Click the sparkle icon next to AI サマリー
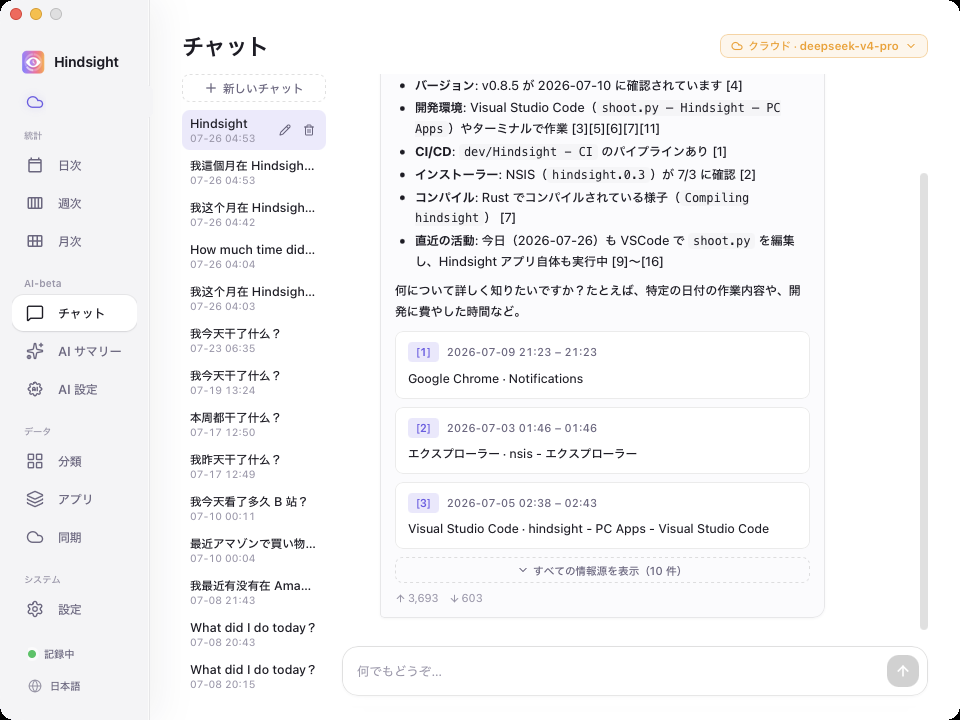 tap(35, 351)
